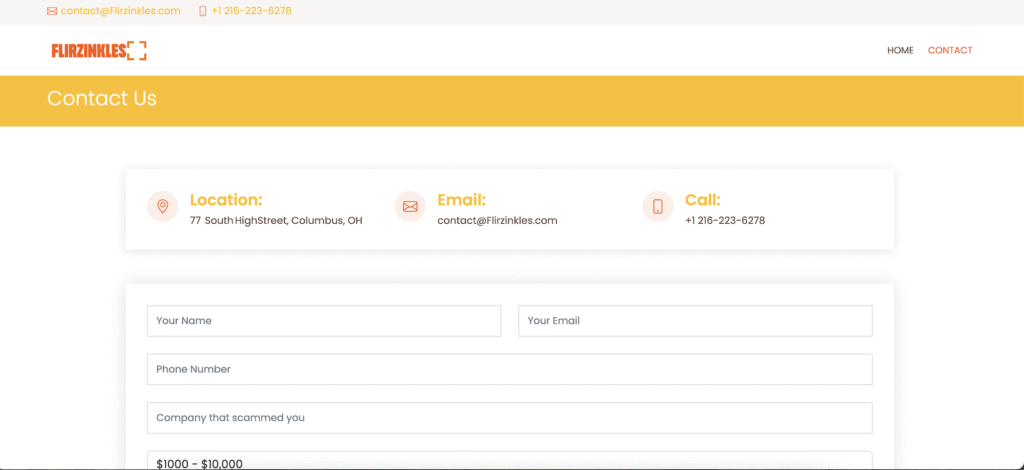Click the email address in the top bar
Viewport: 1024px width, 470px height.
click(x=120, y=11)
